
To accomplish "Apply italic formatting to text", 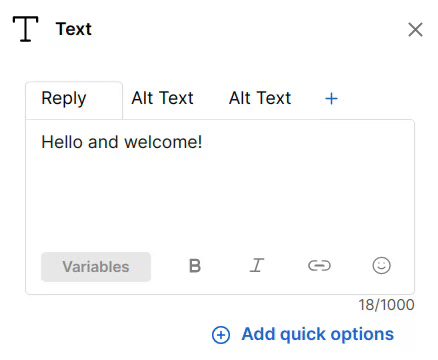I will pyautogui.click(x=257, y=266).
